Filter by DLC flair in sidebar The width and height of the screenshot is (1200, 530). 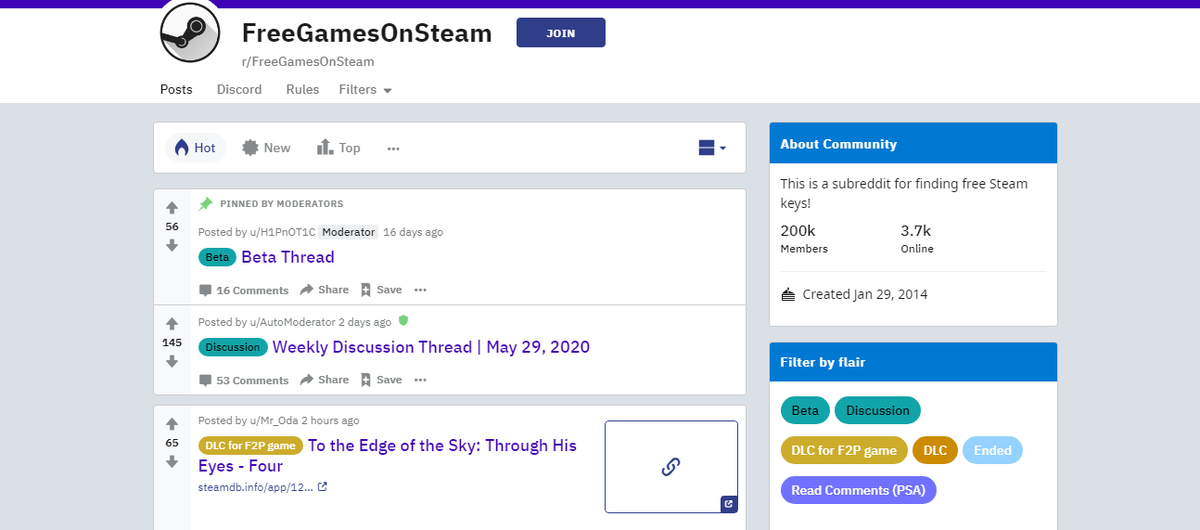click(x=935, y=450)
